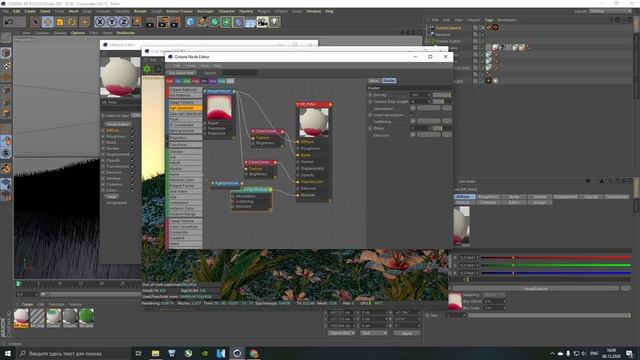
Task: Click the Undo arrow in the main toolbar
Action: point(9,22)
